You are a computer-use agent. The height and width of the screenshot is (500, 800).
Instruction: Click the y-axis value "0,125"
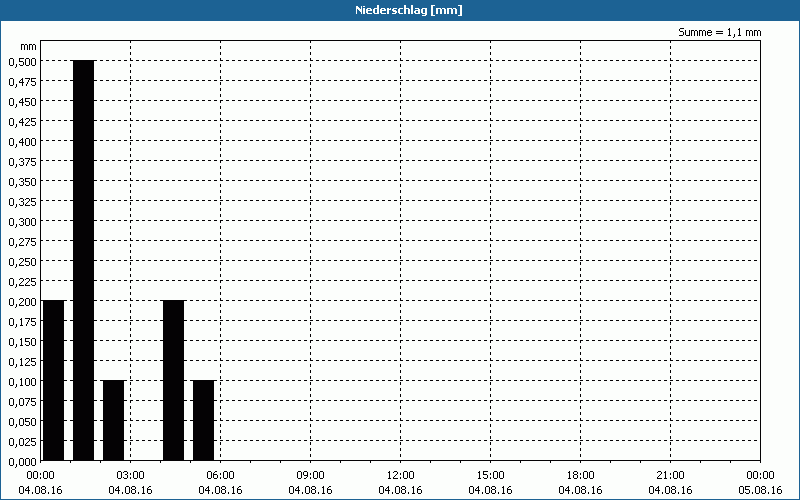click(22, 362)
